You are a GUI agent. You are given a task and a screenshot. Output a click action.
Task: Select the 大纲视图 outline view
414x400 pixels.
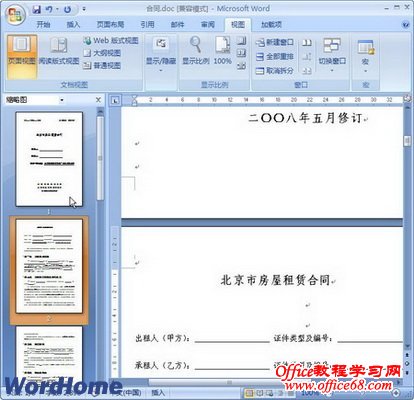[x=102, y=53]
